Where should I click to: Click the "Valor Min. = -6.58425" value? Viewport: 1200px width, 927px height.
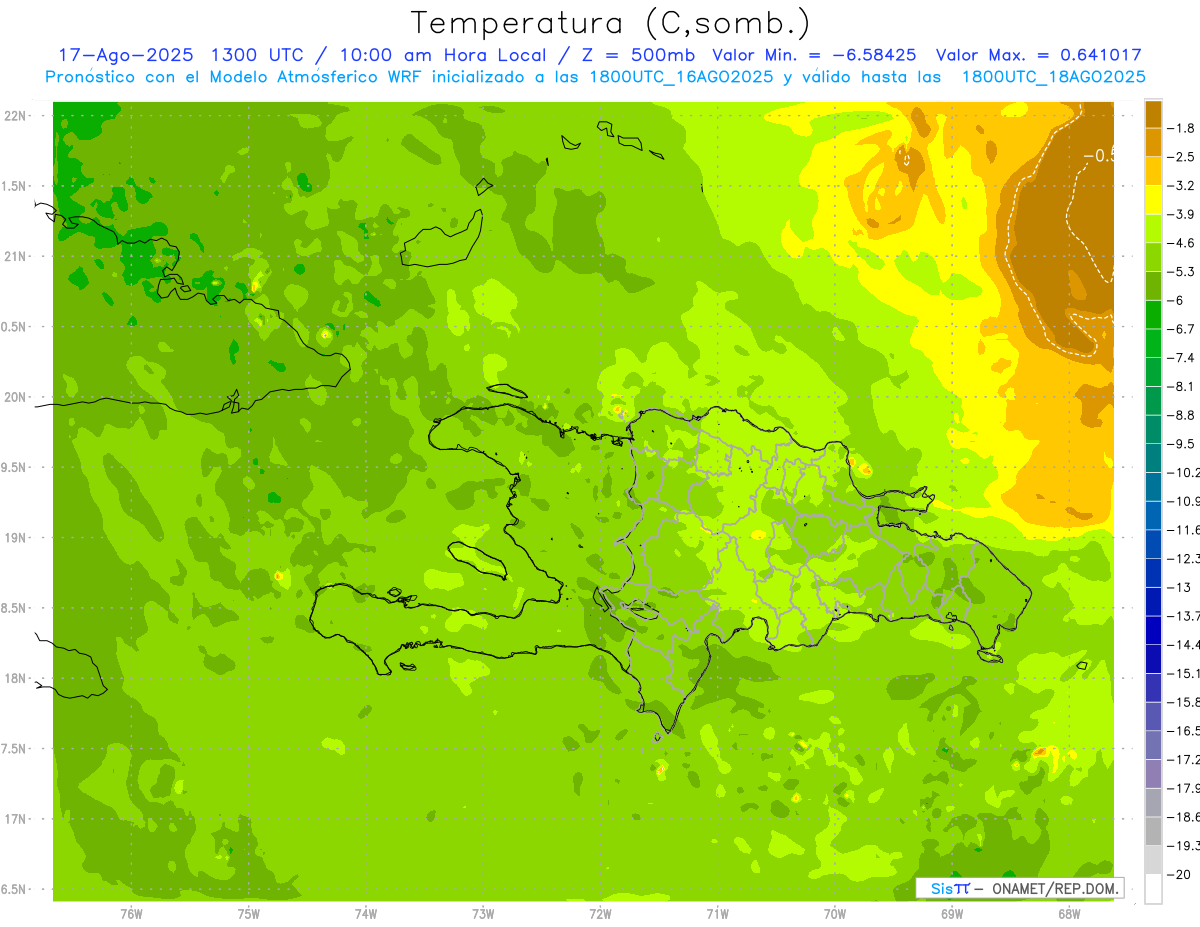pos(814,55)
